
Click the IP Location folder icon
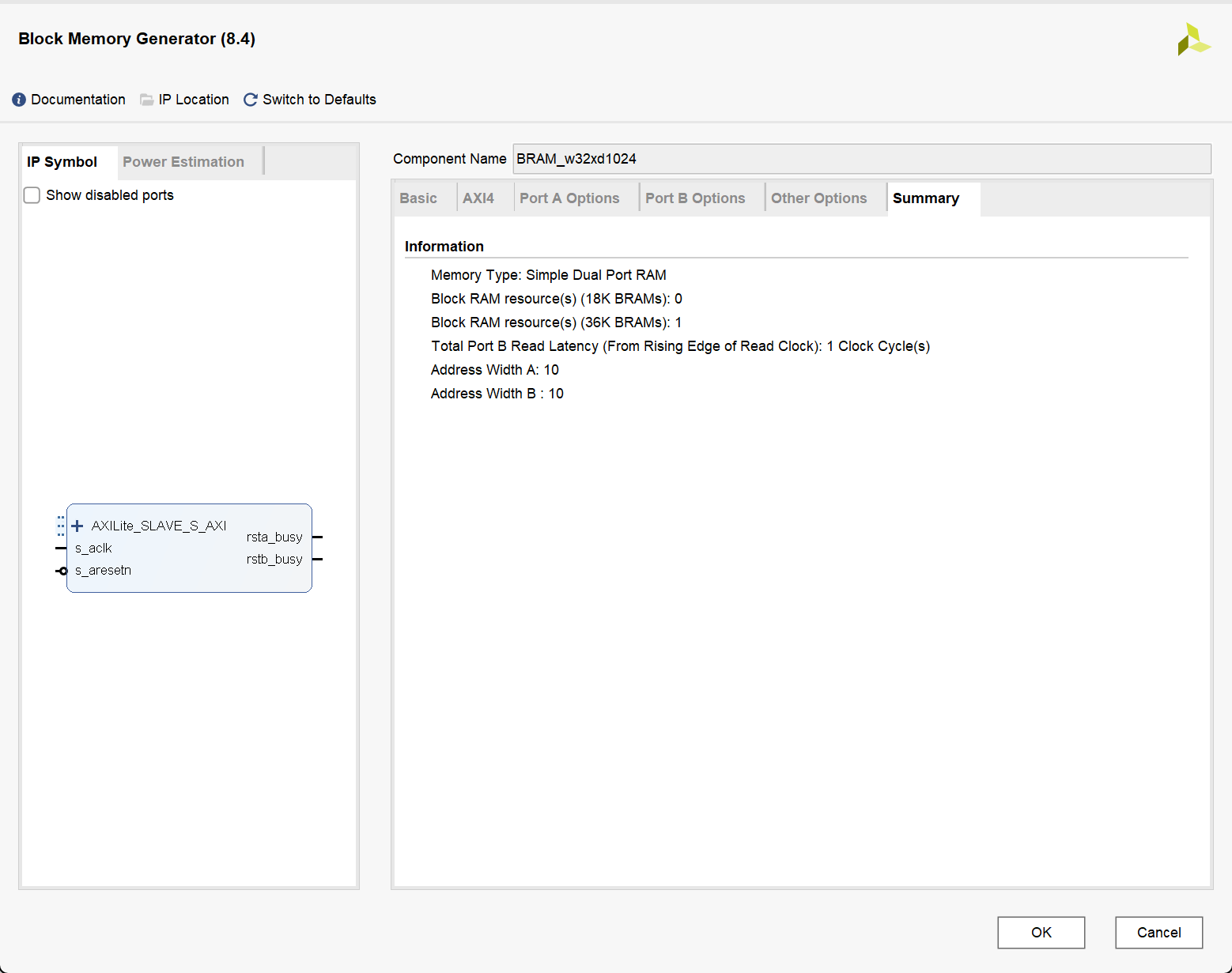(x=147, y=100)
